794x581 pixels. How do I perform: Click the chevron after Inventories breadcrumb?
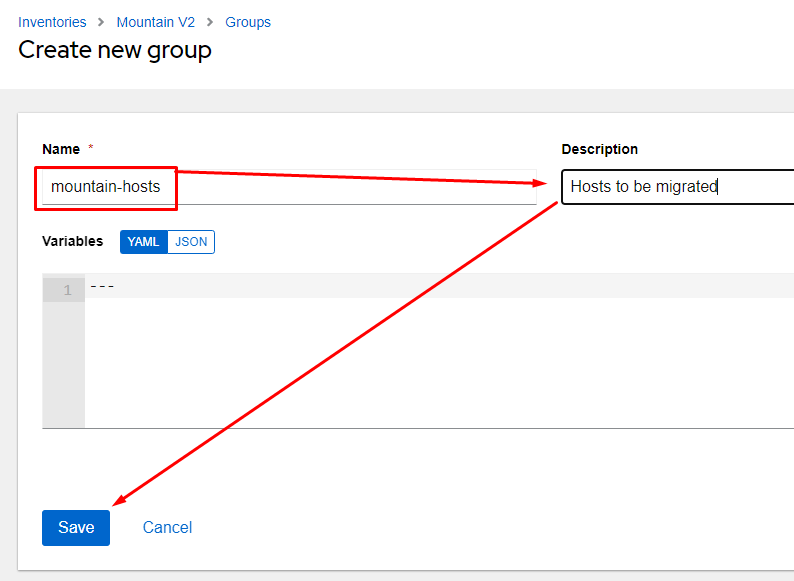tap(101, 22)
